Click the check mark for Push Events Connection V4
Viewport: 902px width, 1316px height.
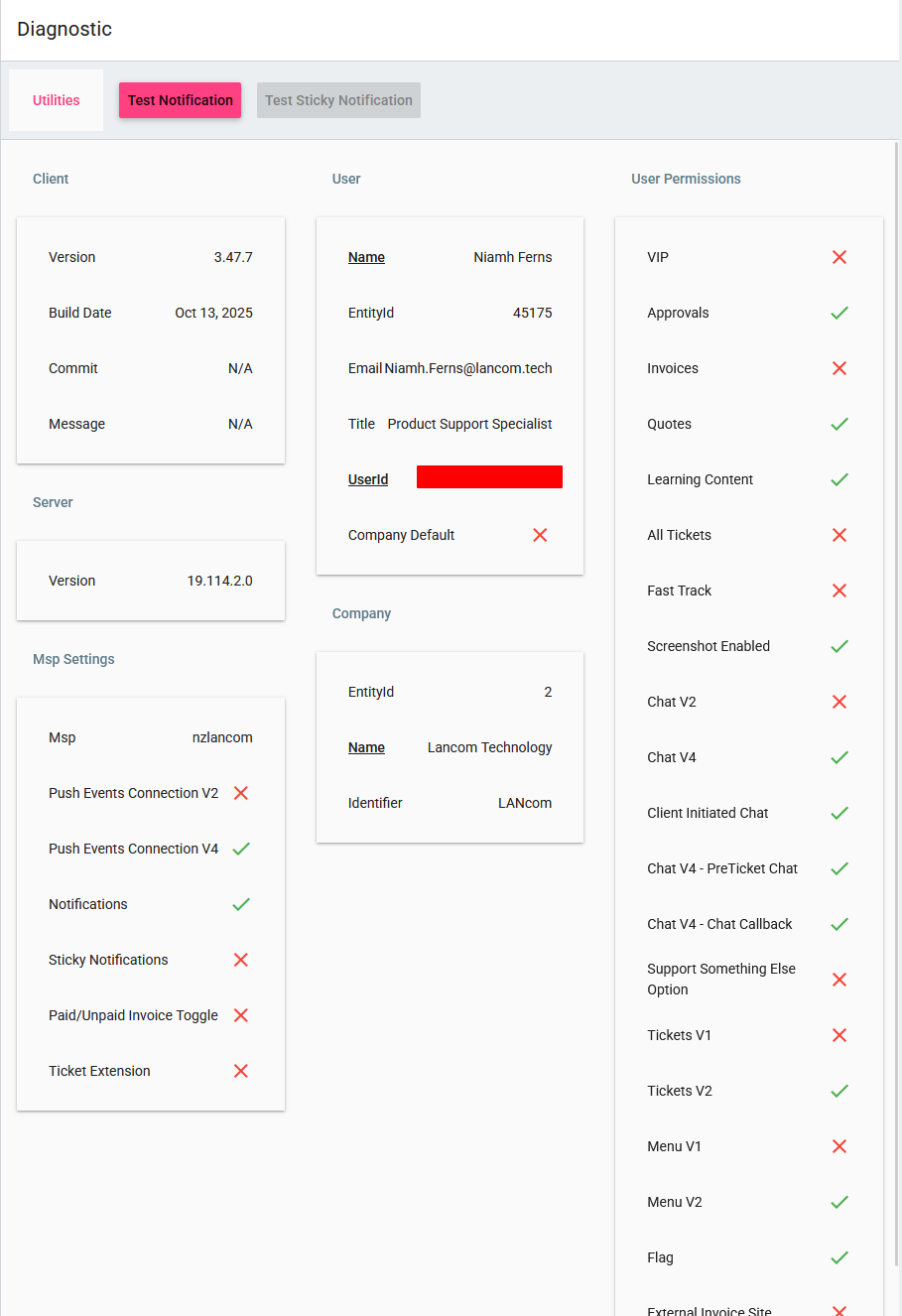point(241,849)
